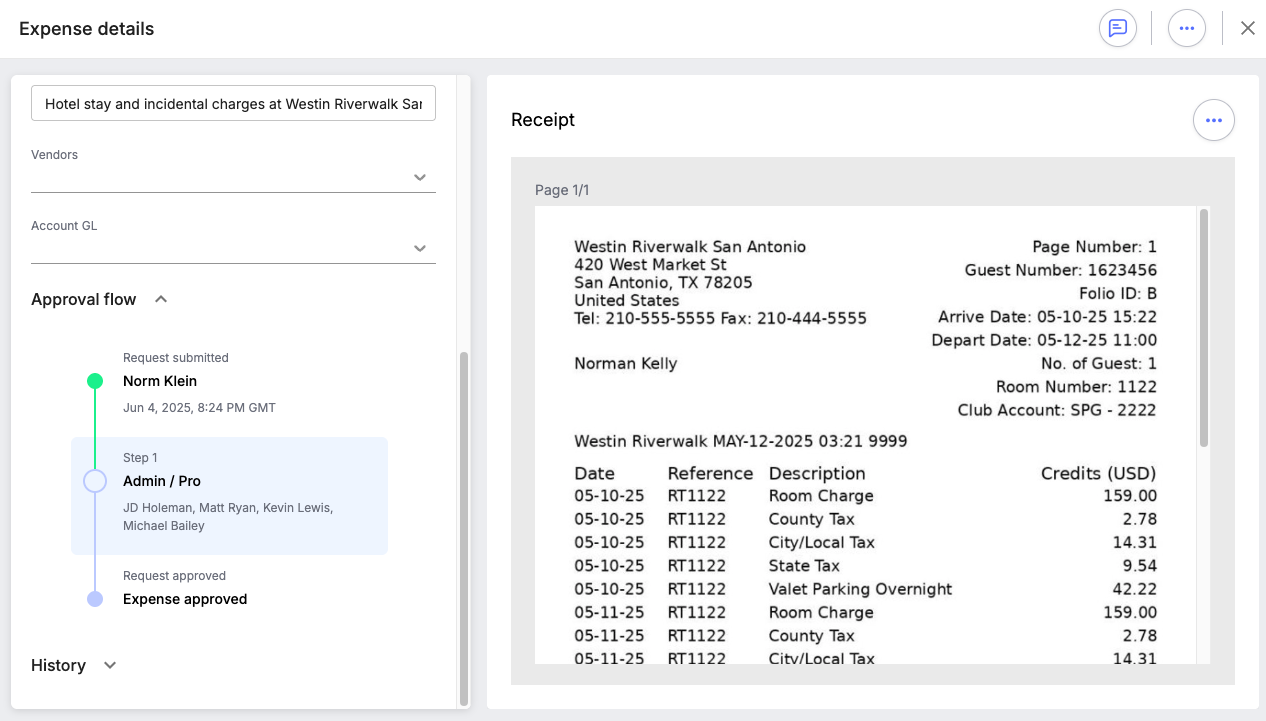Viewport: 1266px width, 721px height.
Task: Click the Jun 4, 2025 submission timestamp
Action: pyautogui.click(x=199, y=408)
